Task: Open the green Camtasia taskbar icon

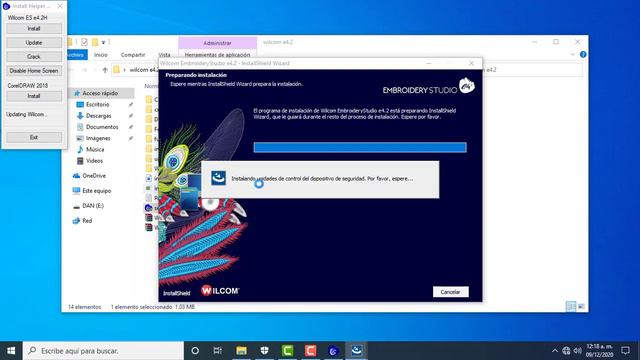Action: point(287,351)
